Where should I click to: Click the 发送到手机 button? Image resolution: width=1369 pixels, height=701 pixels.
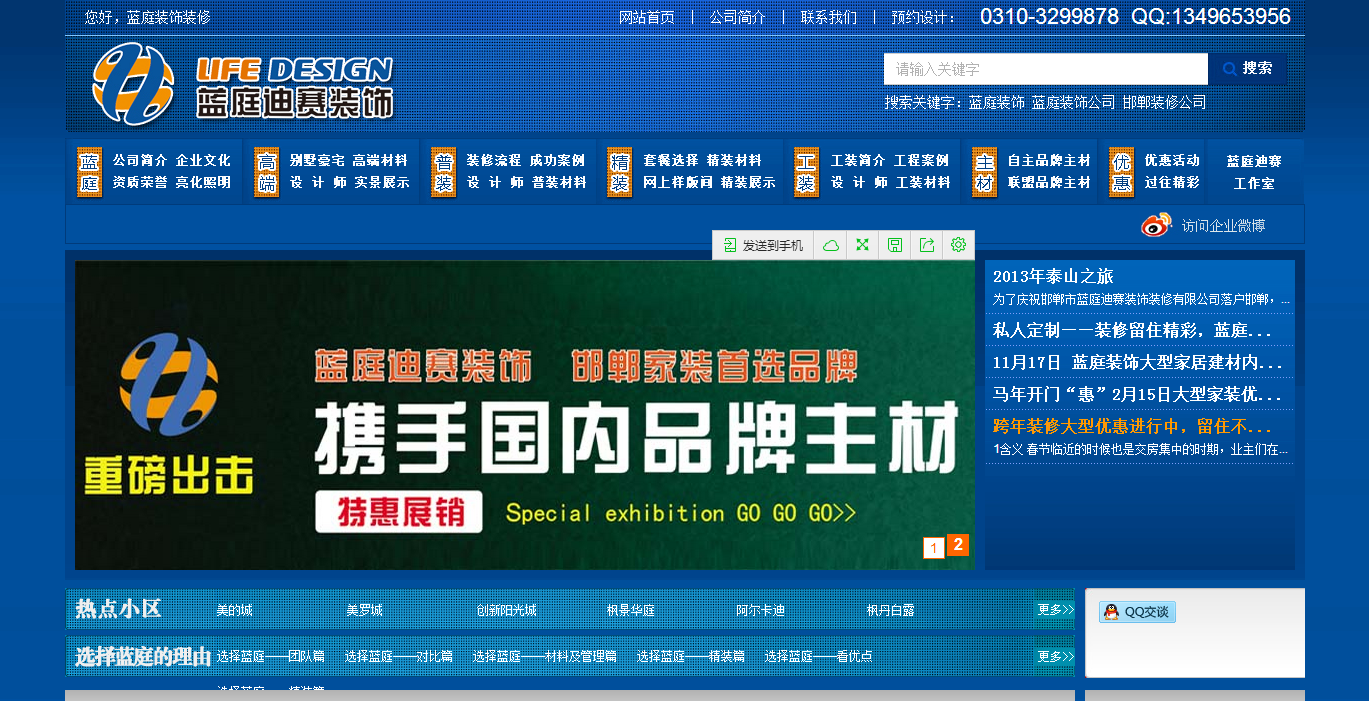pyautogui.click(x=763, y=245)
